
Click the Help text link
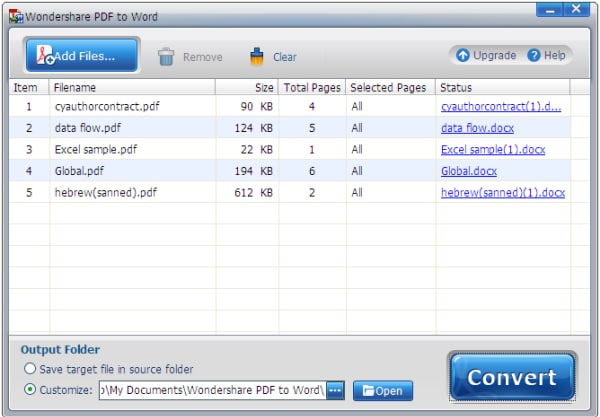tap(554, 55)
